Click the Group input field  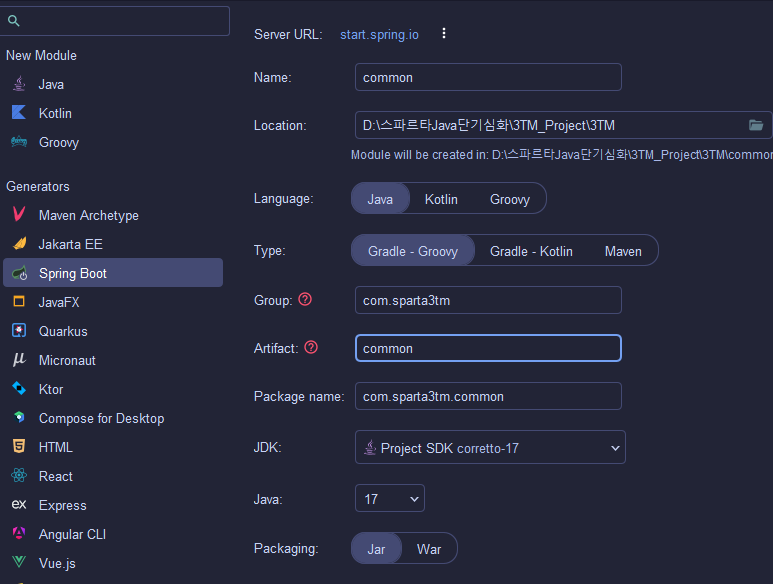tap(488, 300)
